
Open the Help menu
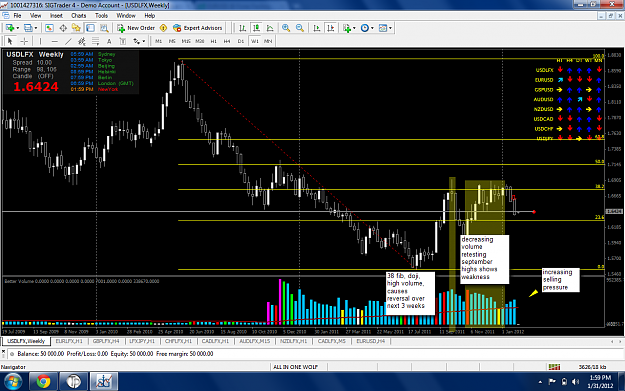point(149,16)
